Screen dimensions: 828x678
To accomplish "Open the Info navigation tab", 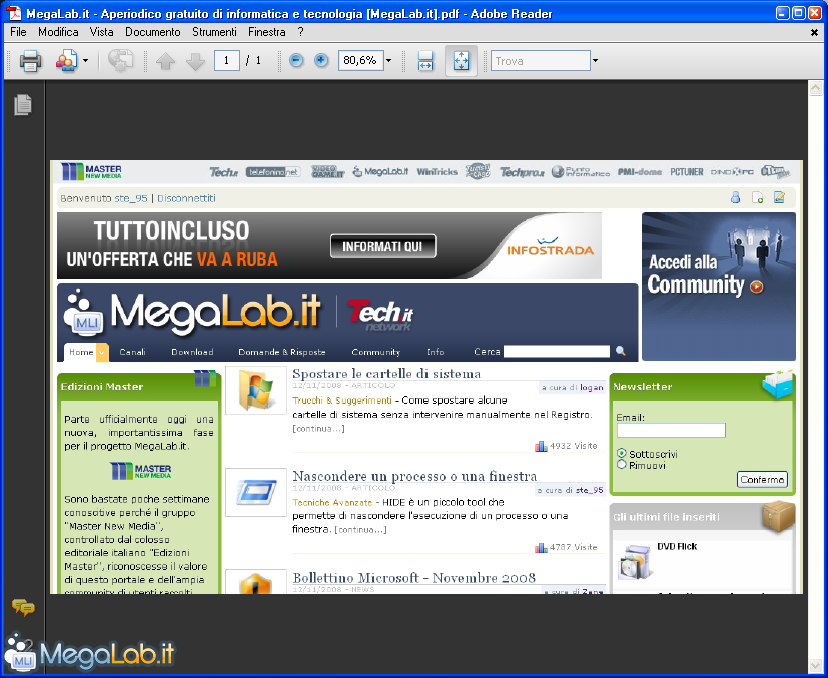I will click(435, 352).
